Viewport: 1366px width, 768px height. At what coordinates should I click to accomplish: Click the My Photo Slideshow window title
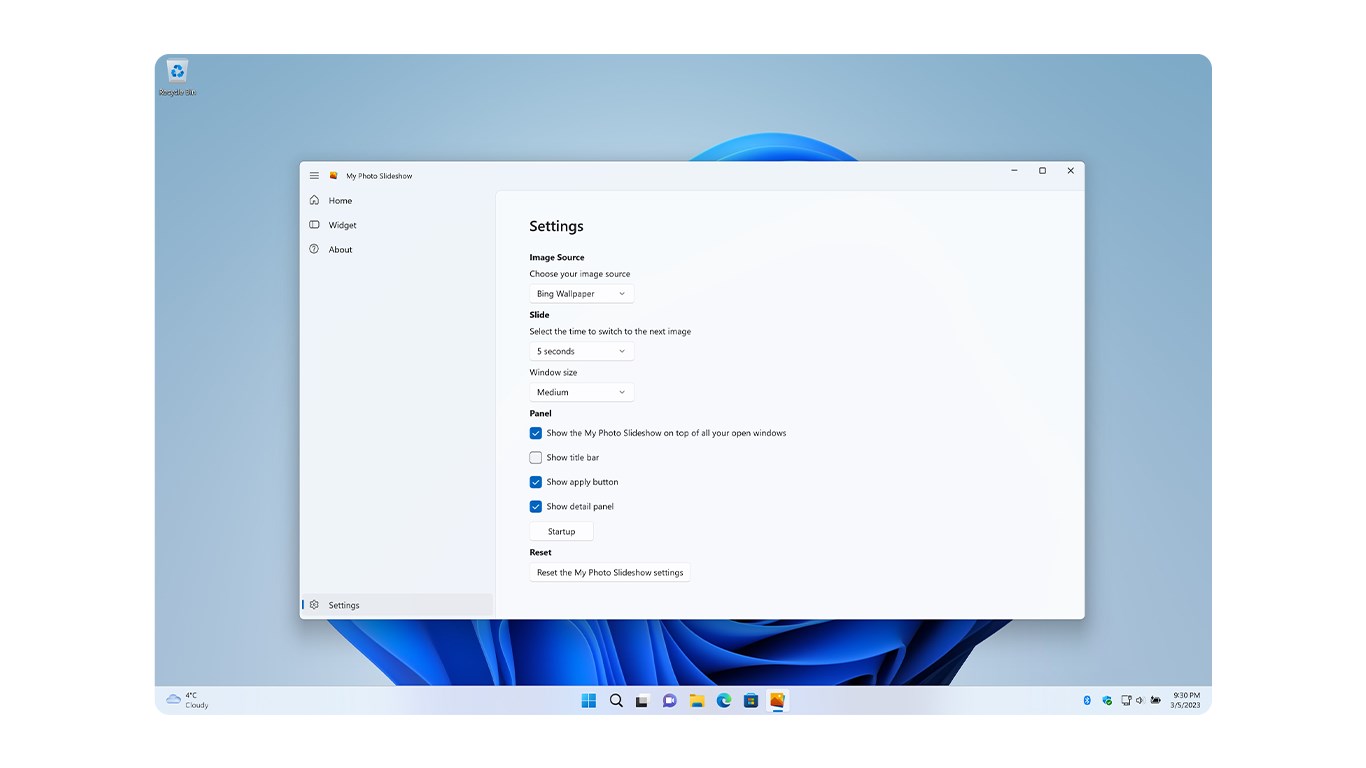(379, 176)
